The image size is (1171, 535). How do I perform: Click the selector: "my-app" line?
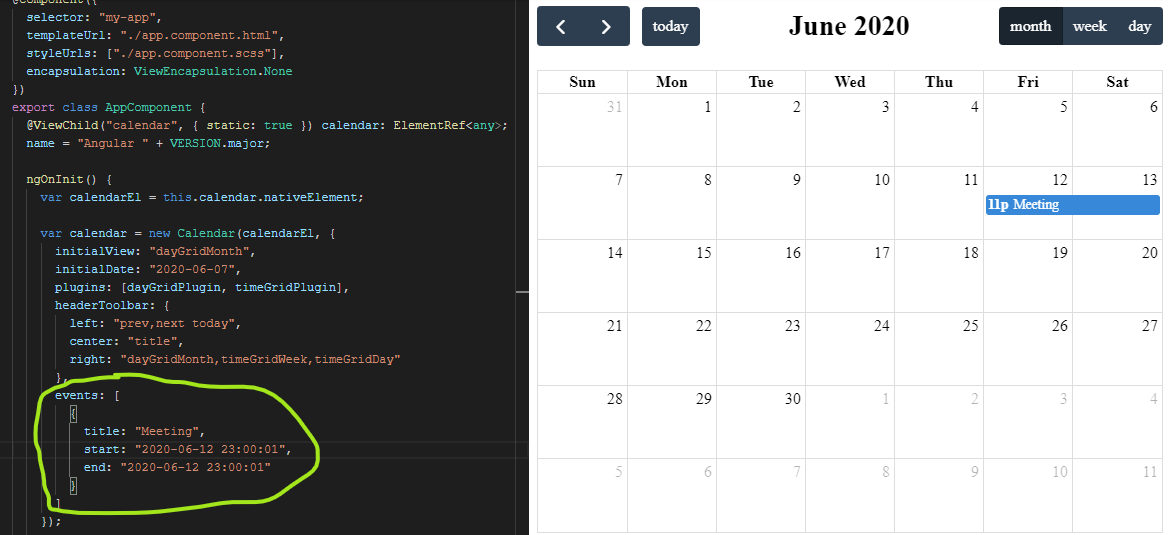click(94, 16)
